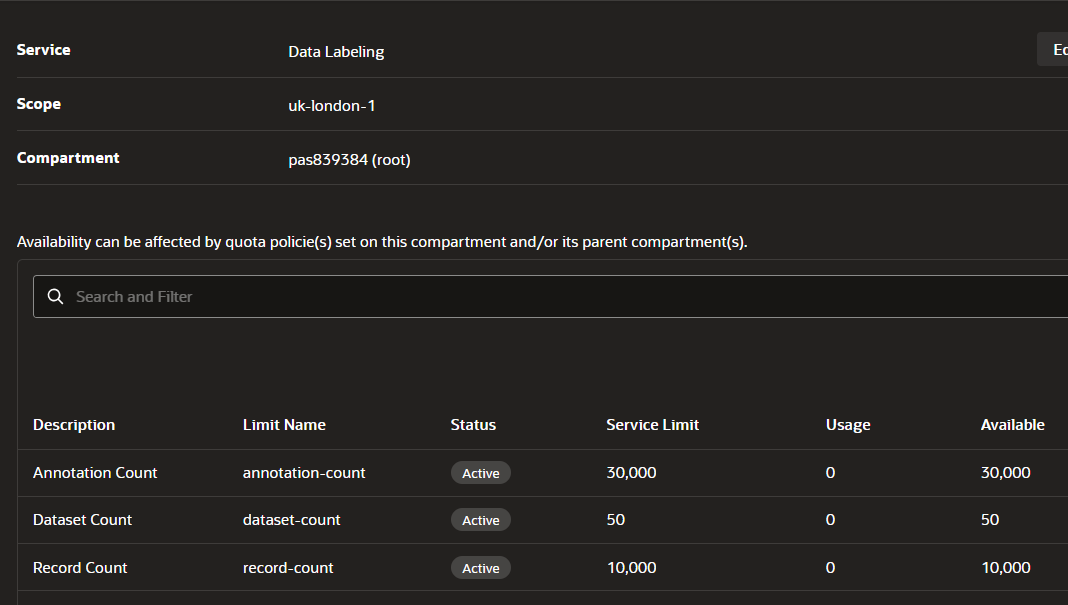Select the Dataset Count row description

[82, 520]
